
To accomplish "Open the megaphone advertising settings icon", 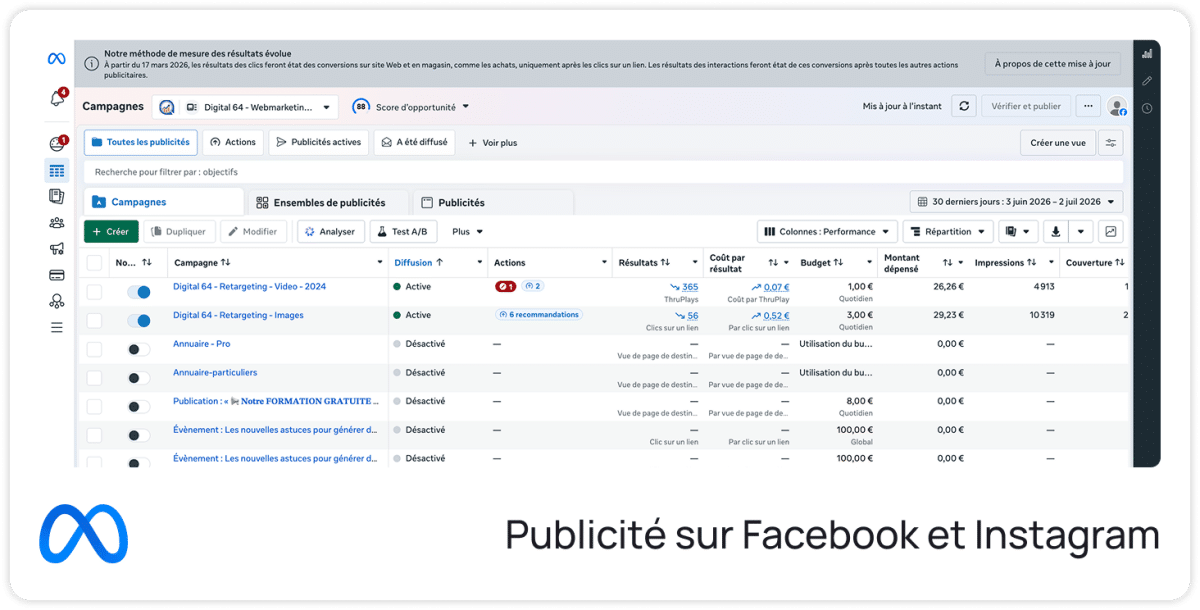I will [x=57, y=249].
